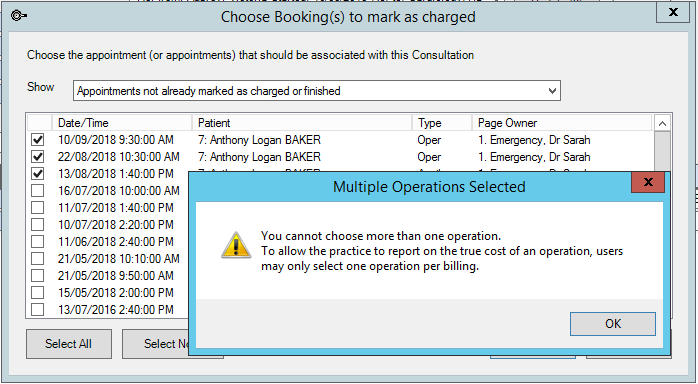
Task: Sort by Type column header
Action: (x=442, y=123)
